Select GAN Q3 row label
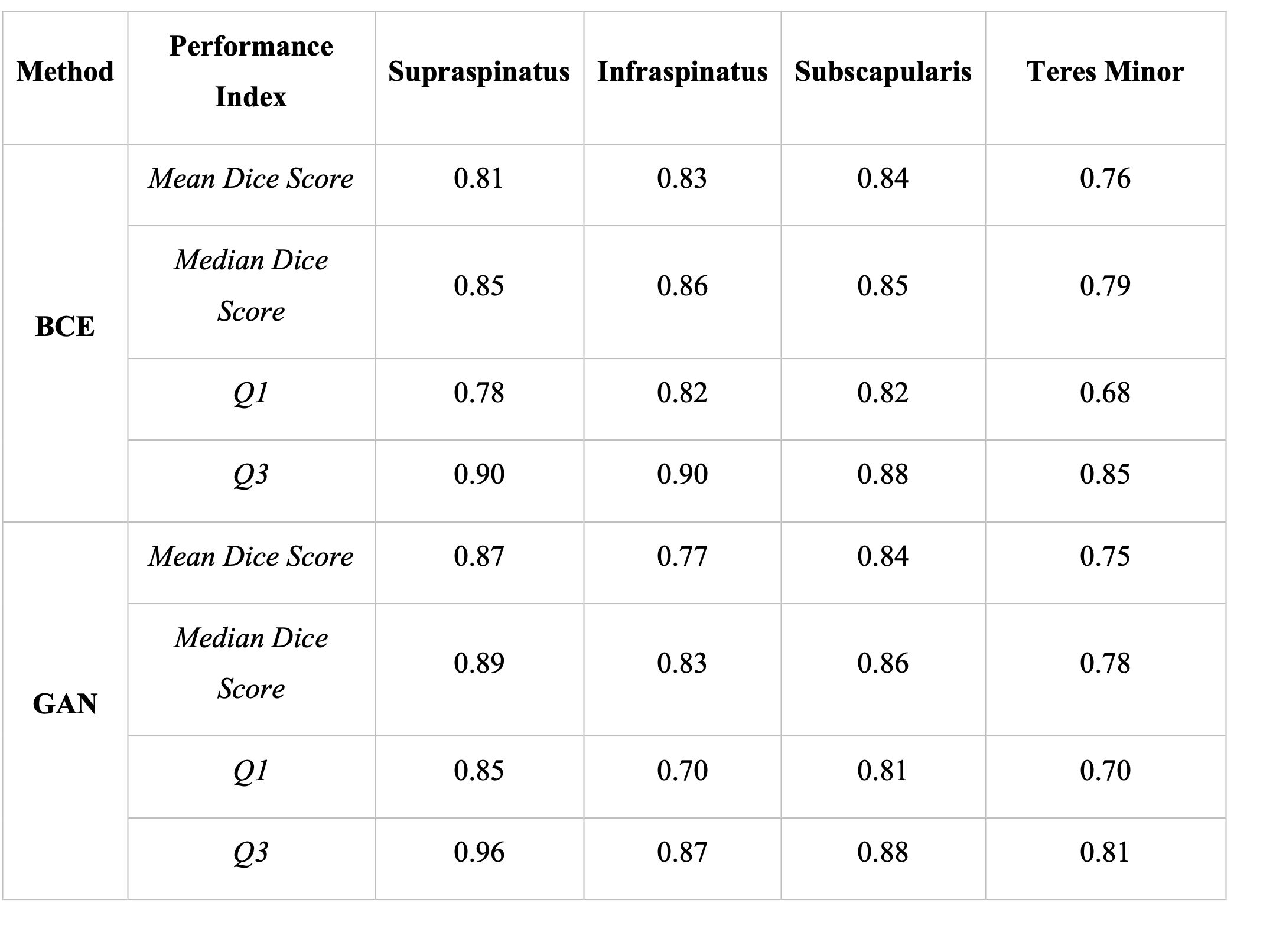 tap(251, 852)
